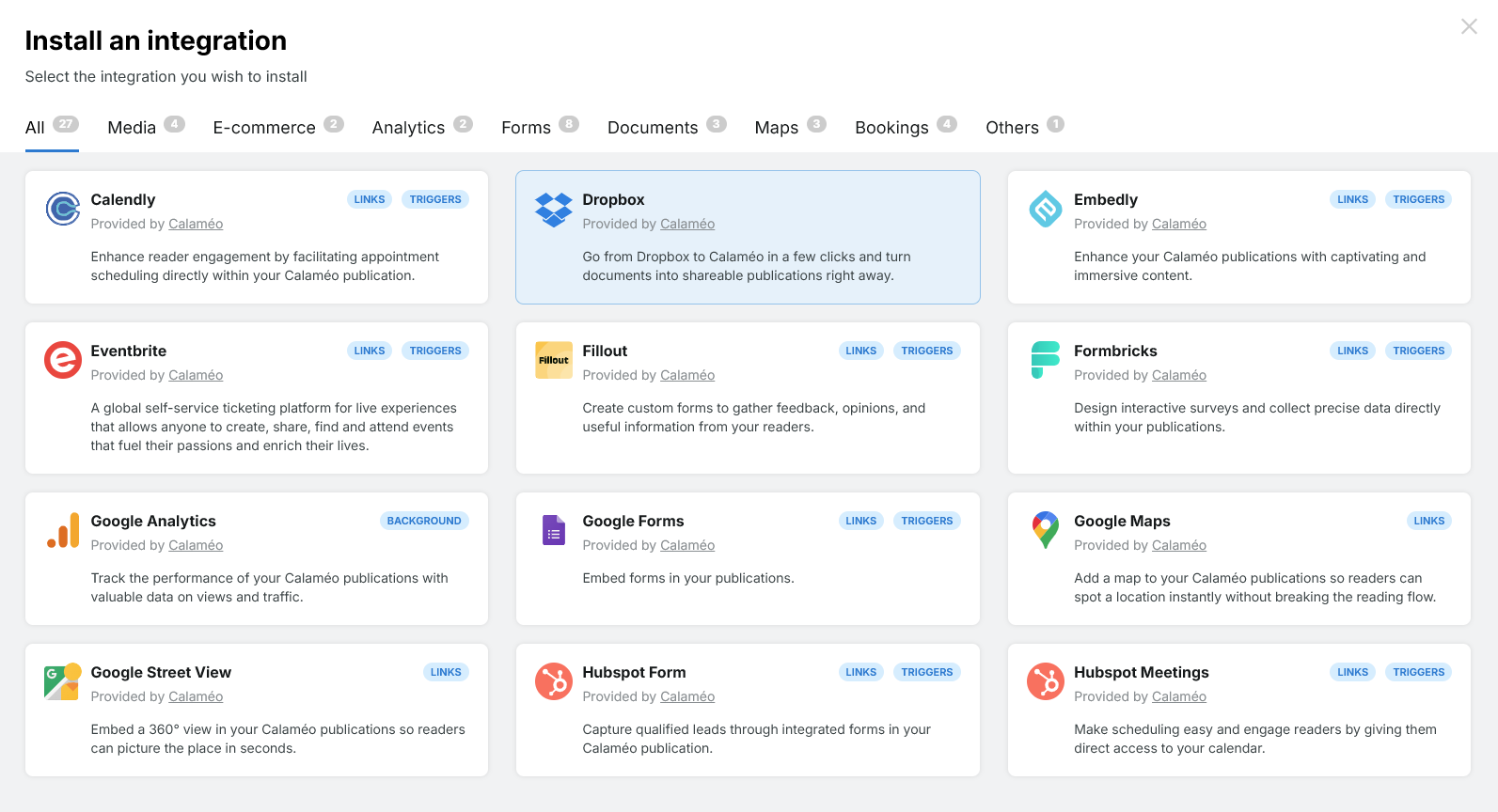The height and width of the screenshot is (812, 1498).
Task: Visit the Calaméo link under Google Analytics
Action: (196, 545)
